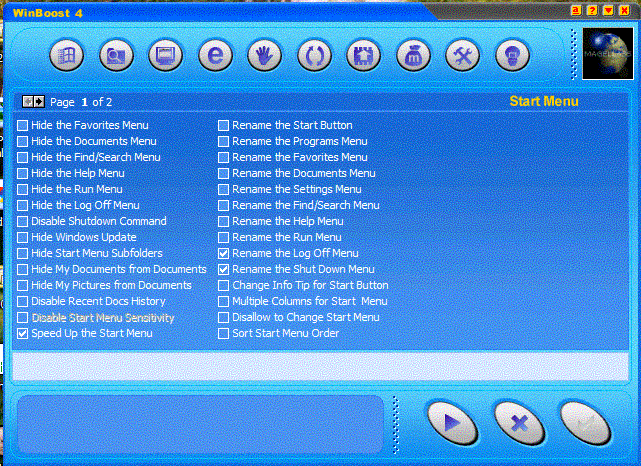Check Hide My Pictures from Documents
641x466 pixels.
[22, 285]
